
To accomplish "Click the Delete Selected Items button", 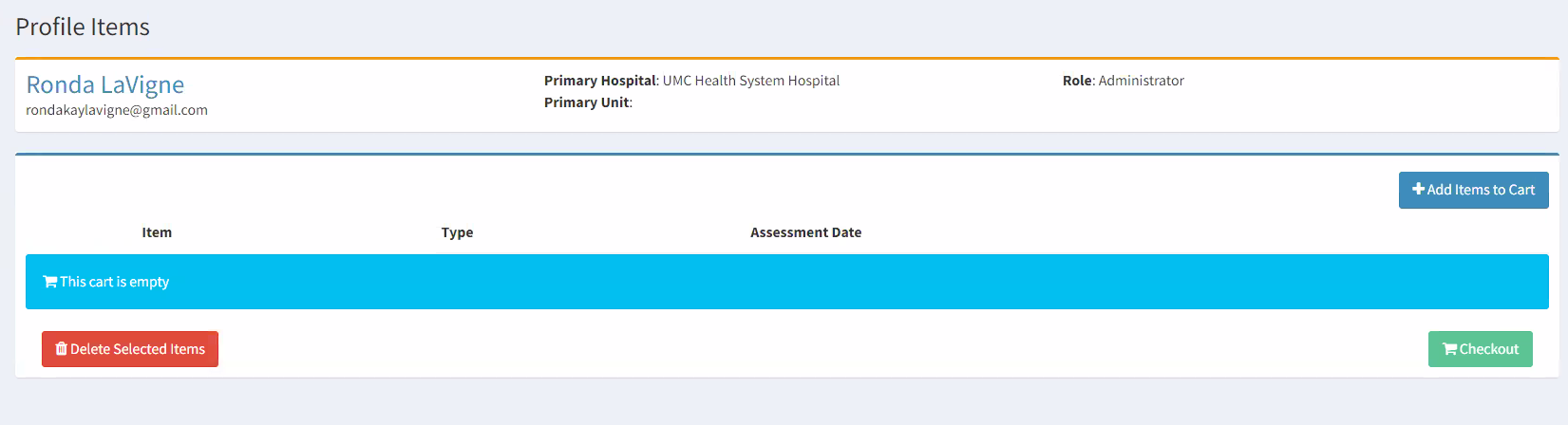I will click(130, 349).
